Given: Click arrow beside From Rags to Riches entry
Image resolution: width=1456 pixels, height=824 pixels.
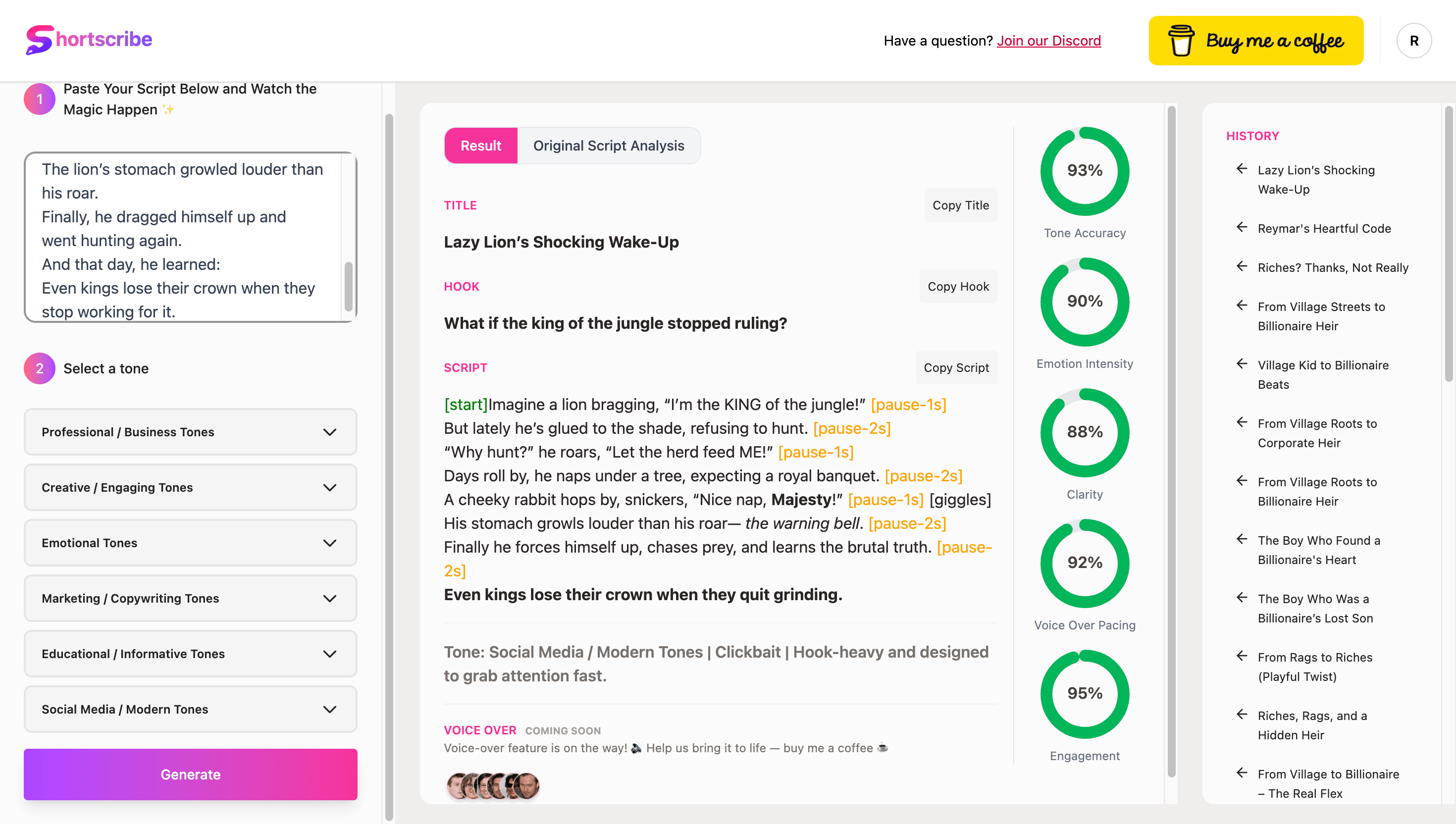Looking at the screenshot, I should [x=1242, y=656].
